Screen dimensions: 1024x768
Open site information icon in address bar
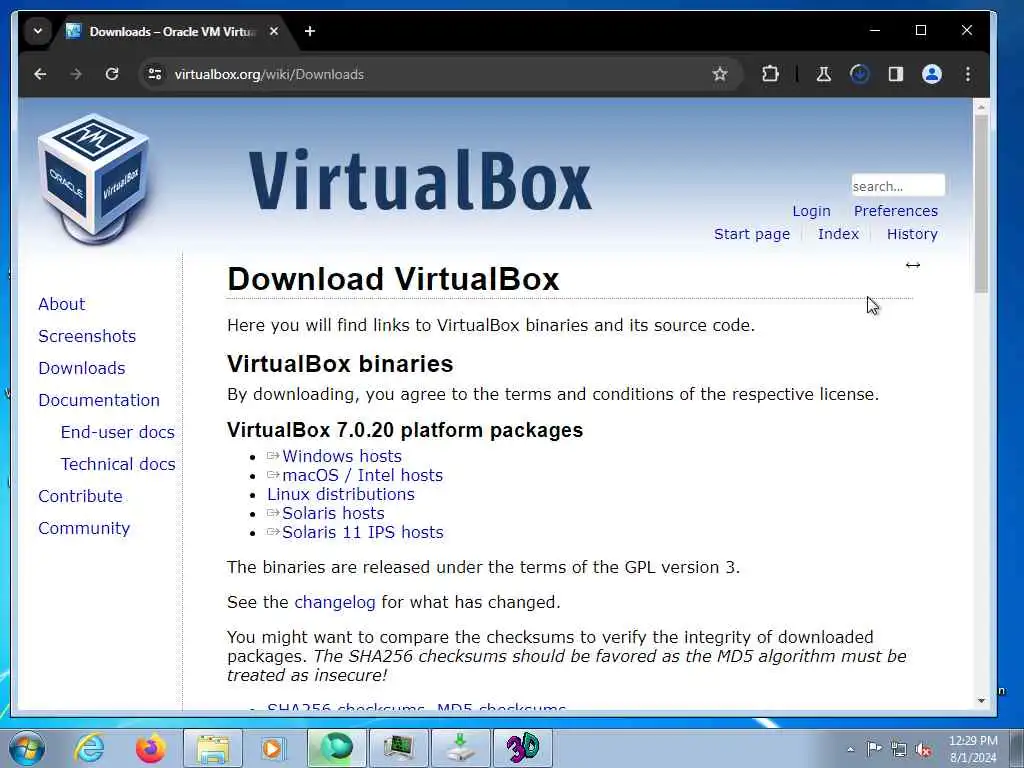click(155, 74)
